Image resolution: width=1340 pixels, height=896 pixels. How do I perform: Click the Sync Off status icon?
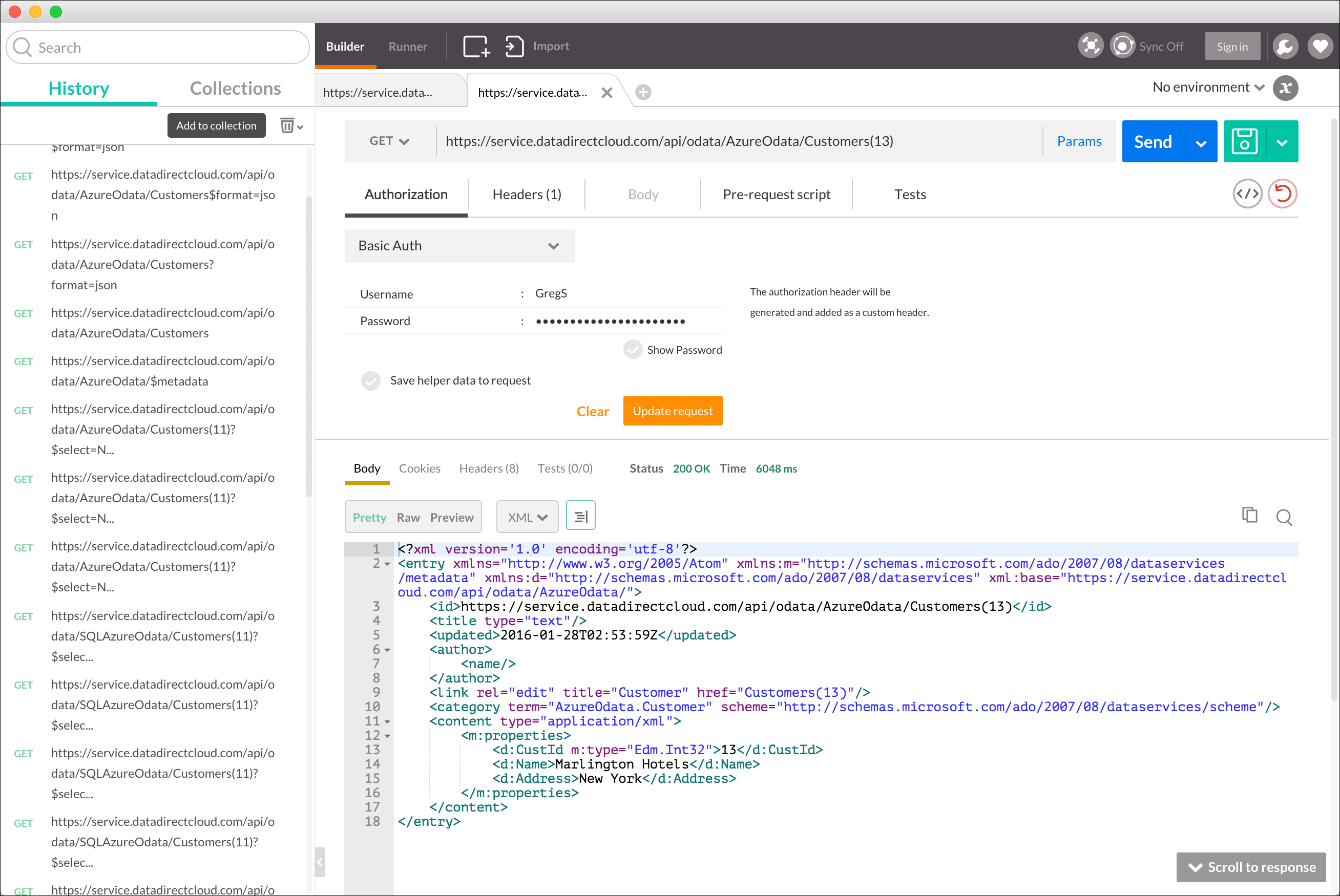tap(1122, 45)
